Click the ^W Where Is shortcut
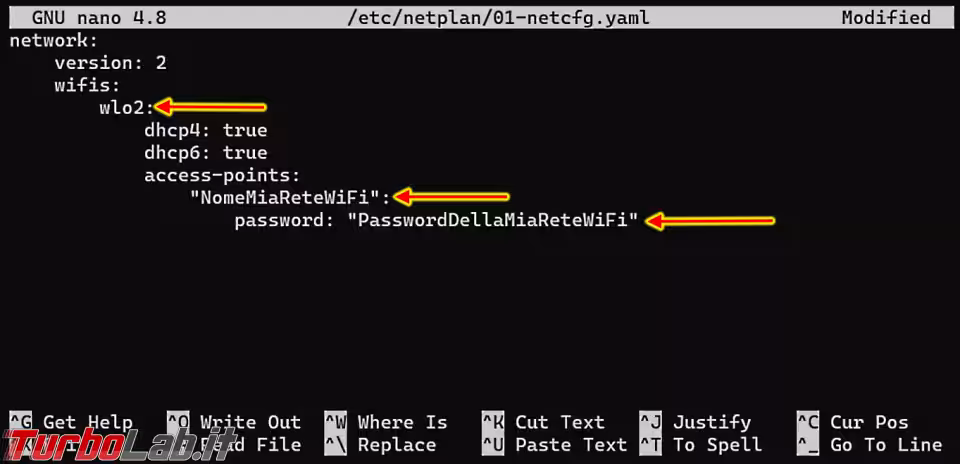Image resolution: width=960 pixels, height=464 pixels. (x=386, y=422)
